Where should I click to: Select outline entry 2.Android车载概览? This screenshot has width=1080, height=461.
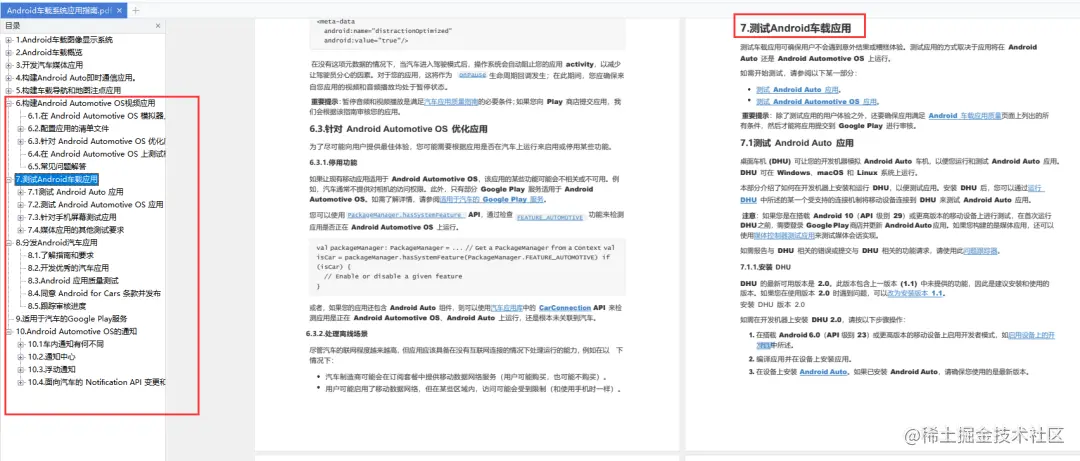49,52
